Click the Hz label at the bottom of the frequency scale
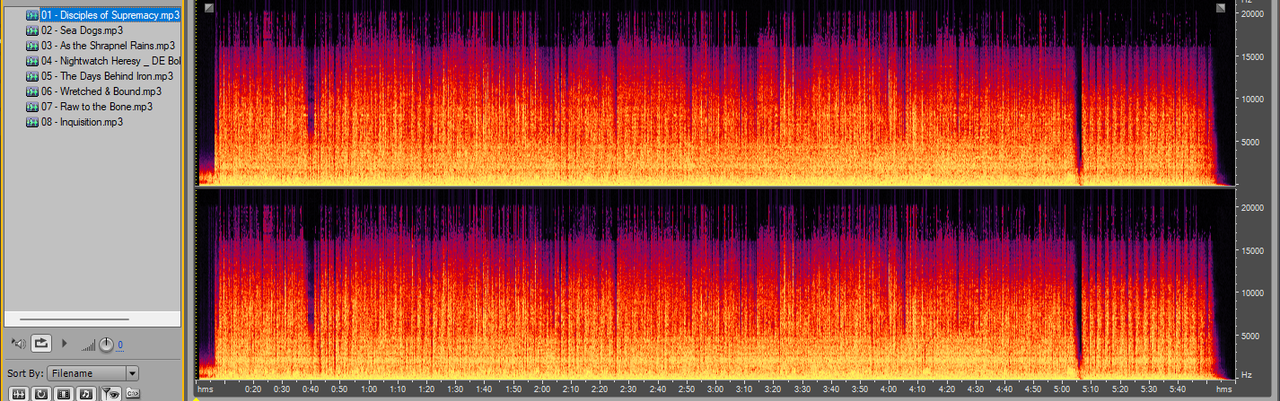The image size is (1280, 401). [x=1247, y=374]
